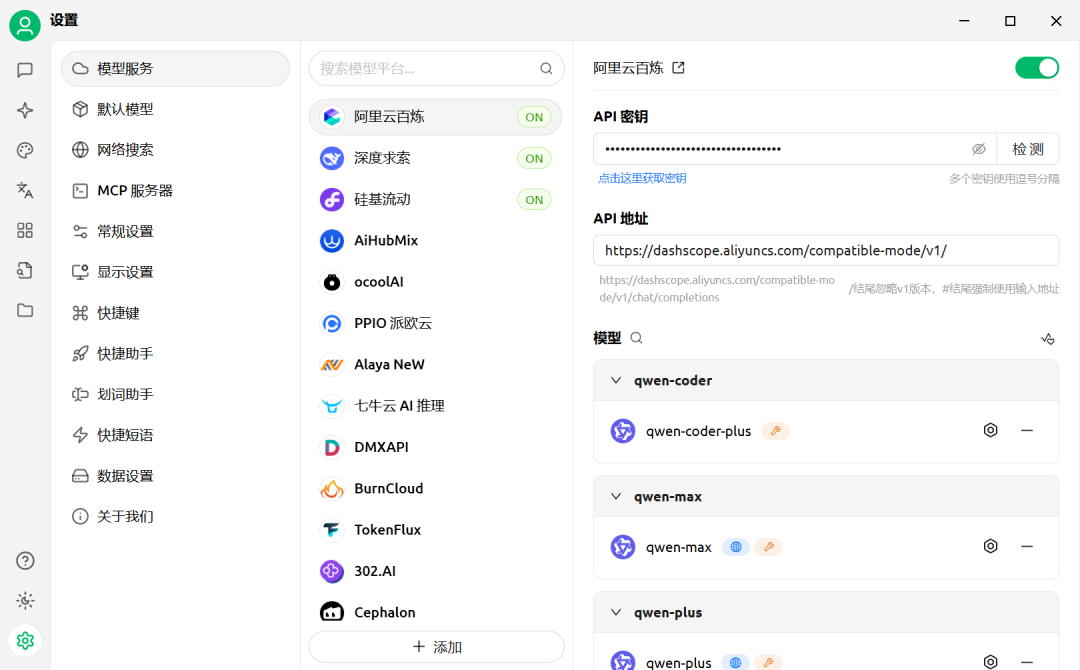Open settings for qwen-max model
The width and height of the screenshot is (1080, 670).
(990, 546)
